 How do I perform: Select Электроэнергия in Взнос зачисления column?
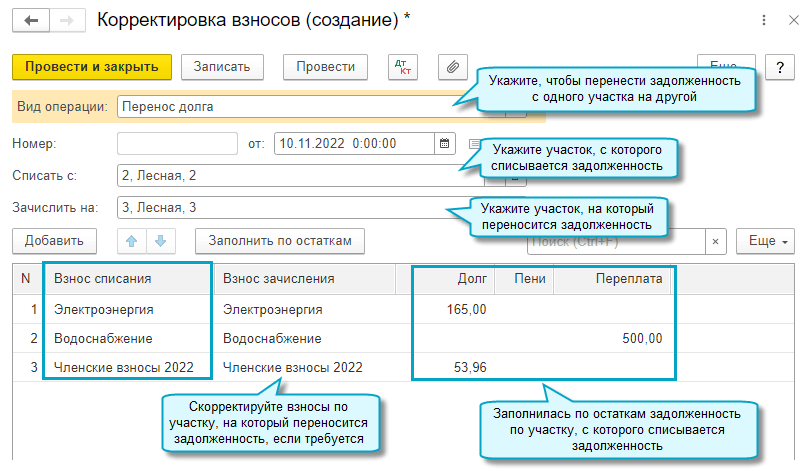[272, 310]
